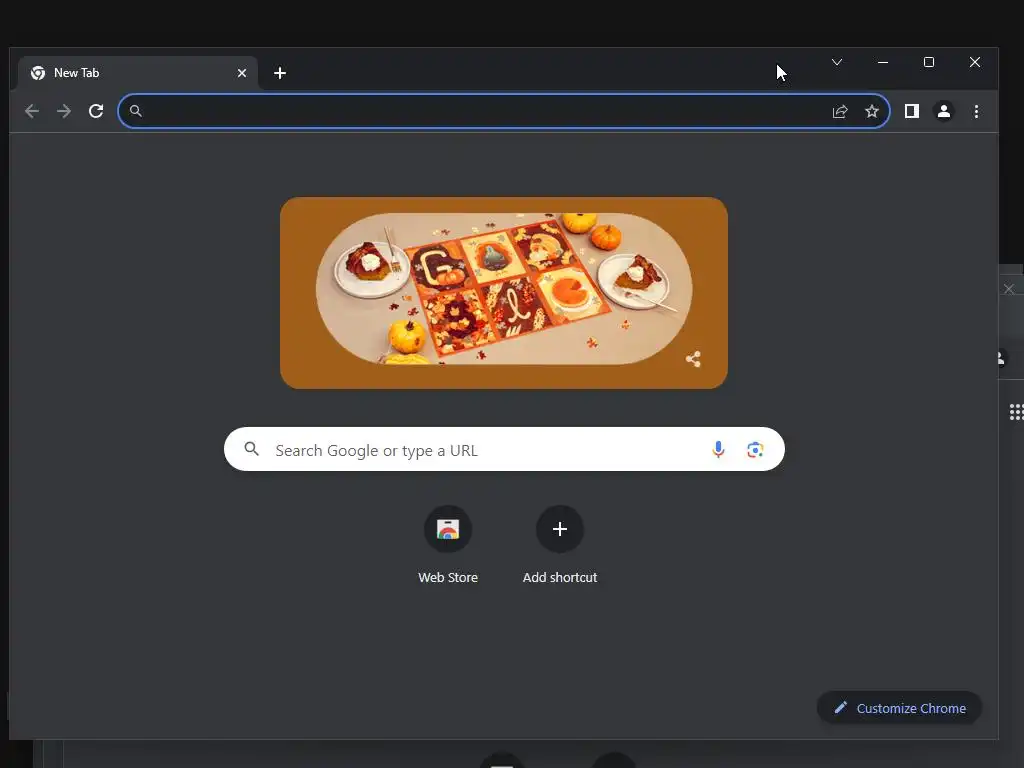Go back using the back arrow
The width and height of the screenshot is (1024, 768).
click(31, 111)
